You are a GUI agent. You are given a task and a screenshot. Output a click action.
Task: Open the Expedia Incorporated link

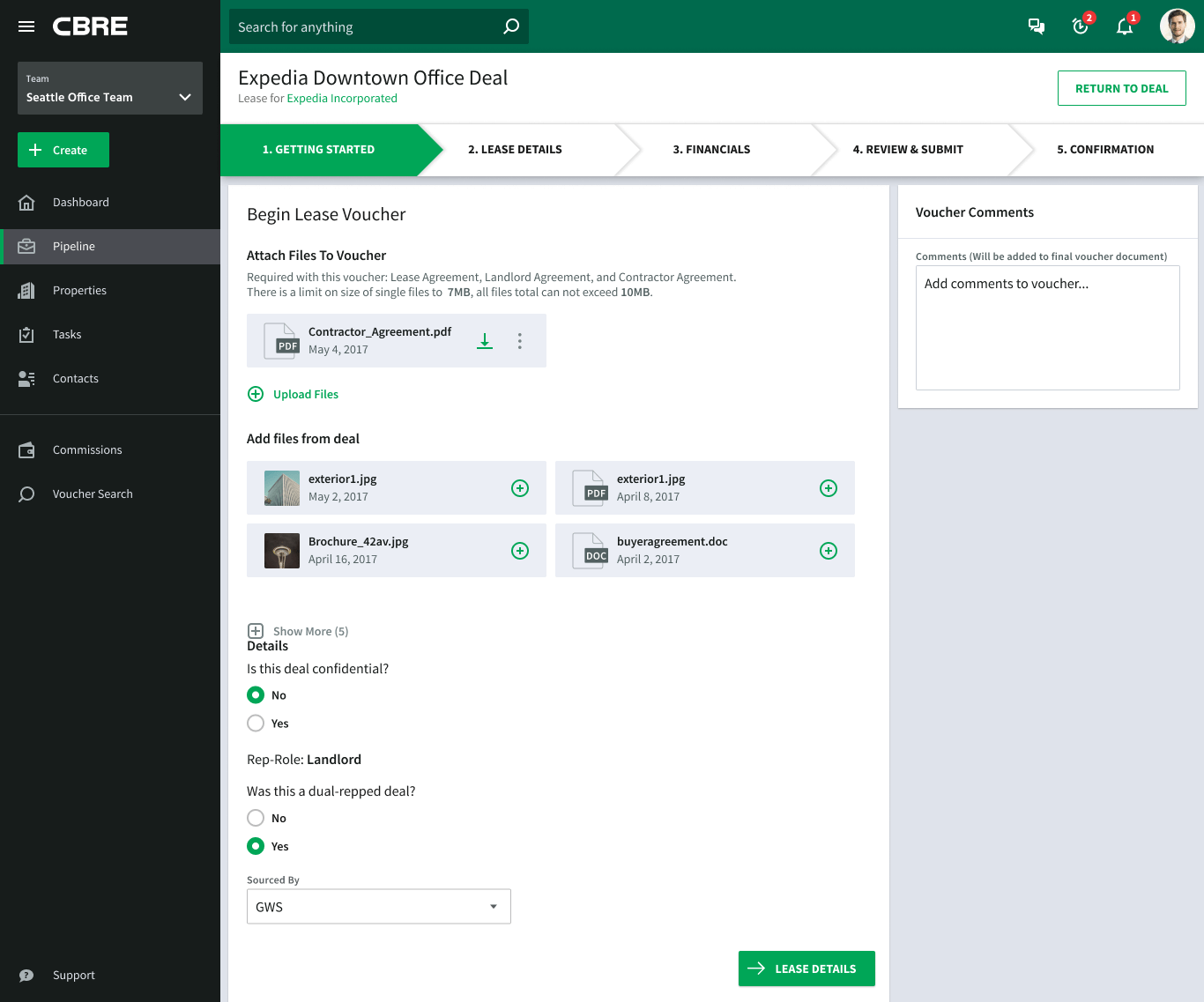pyautogui.click(x=342, y=99)
